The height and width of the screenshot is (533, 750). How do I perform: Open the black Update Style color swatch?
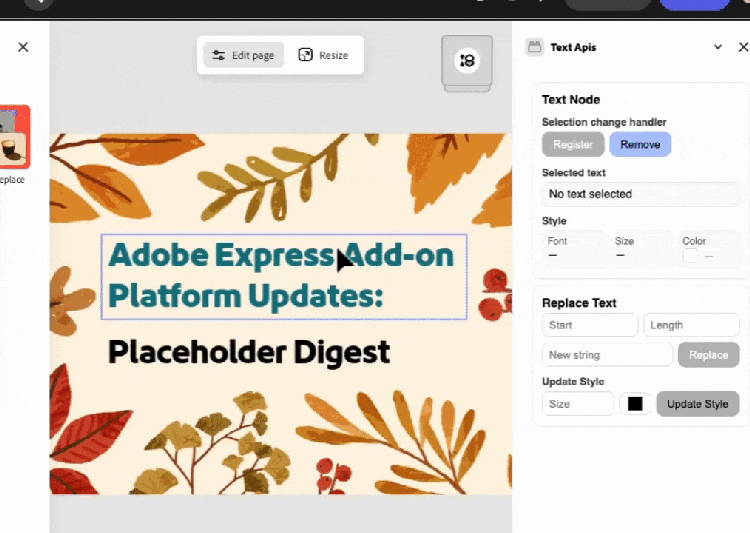635,404
